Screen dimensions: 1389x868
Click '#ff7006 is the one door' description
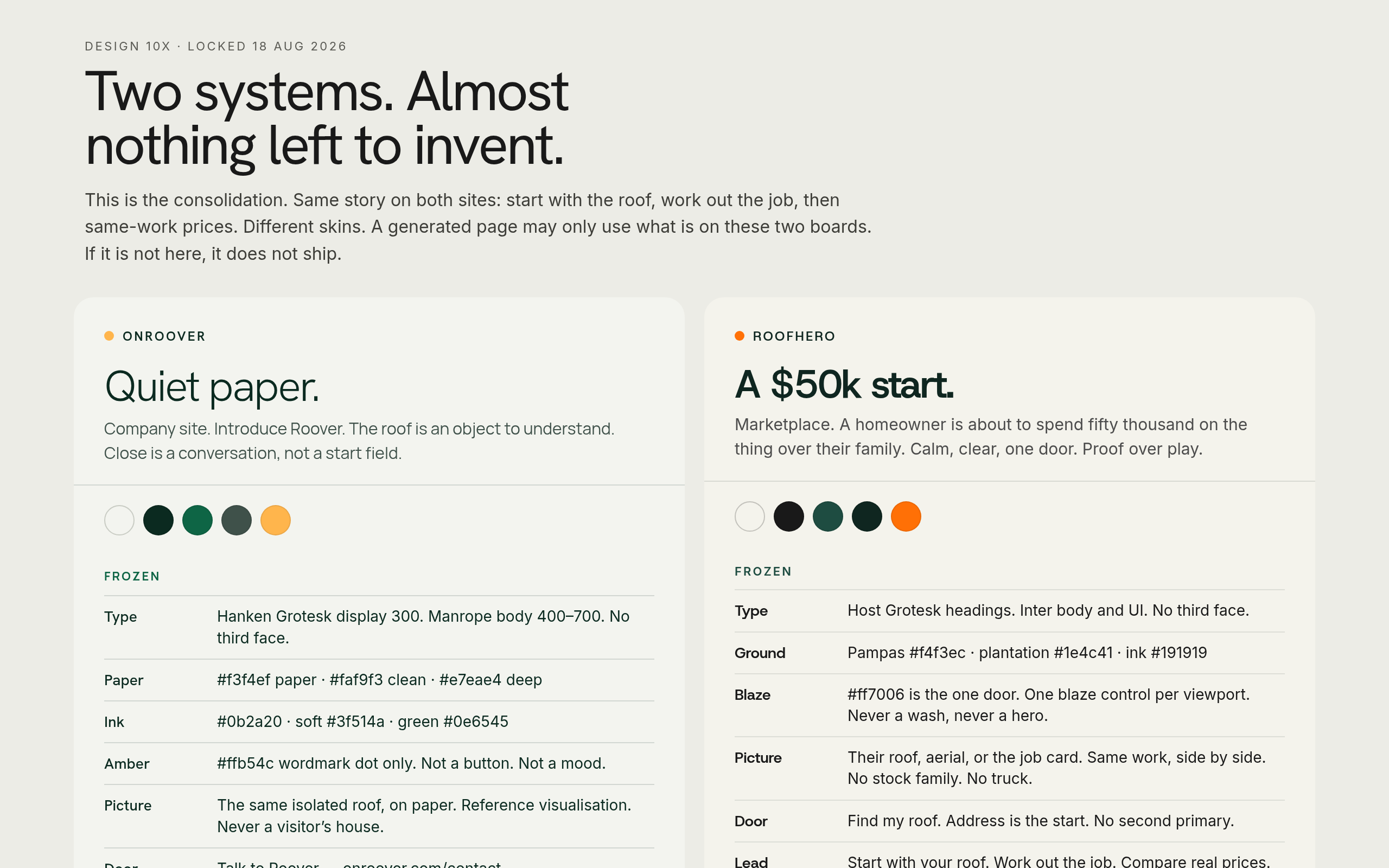point(1048,705)
